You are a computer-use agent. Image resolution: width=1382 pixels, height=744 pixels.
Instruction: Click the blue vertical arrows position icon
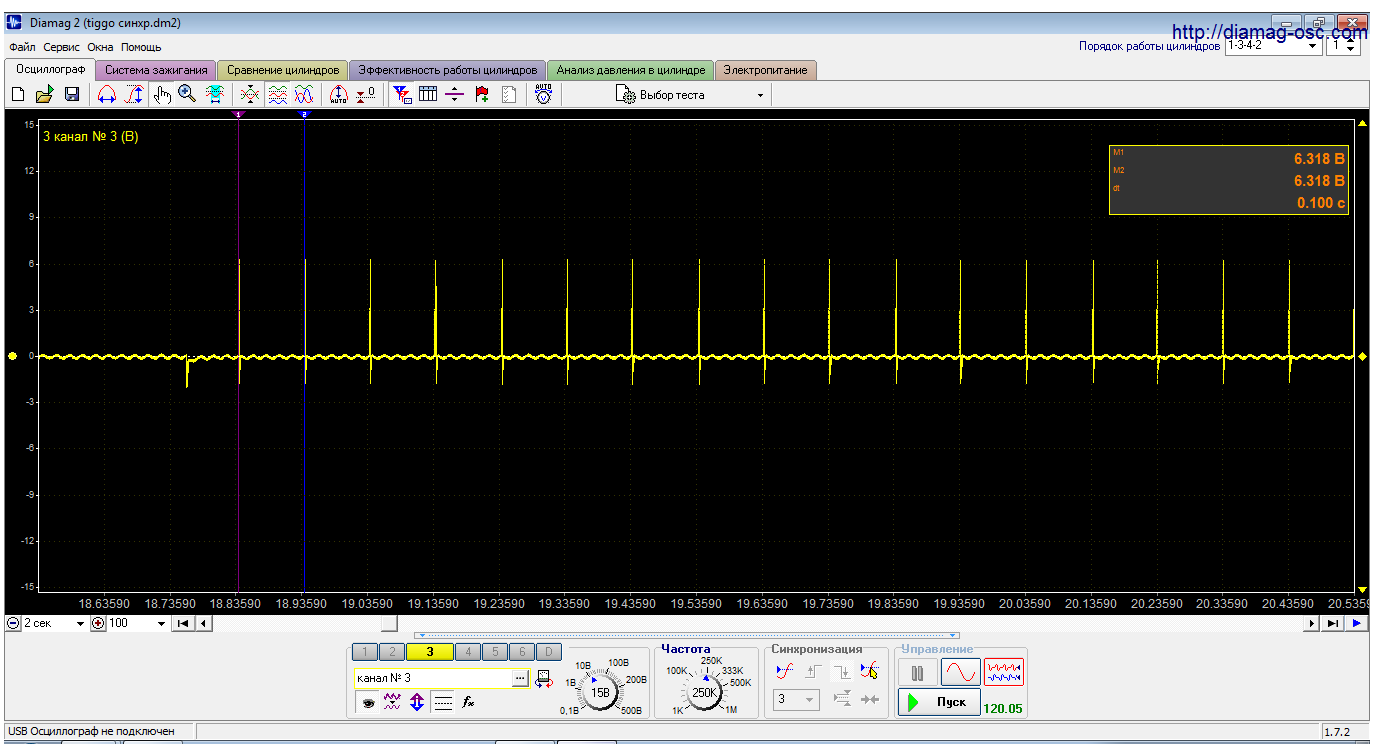(417, 703)
